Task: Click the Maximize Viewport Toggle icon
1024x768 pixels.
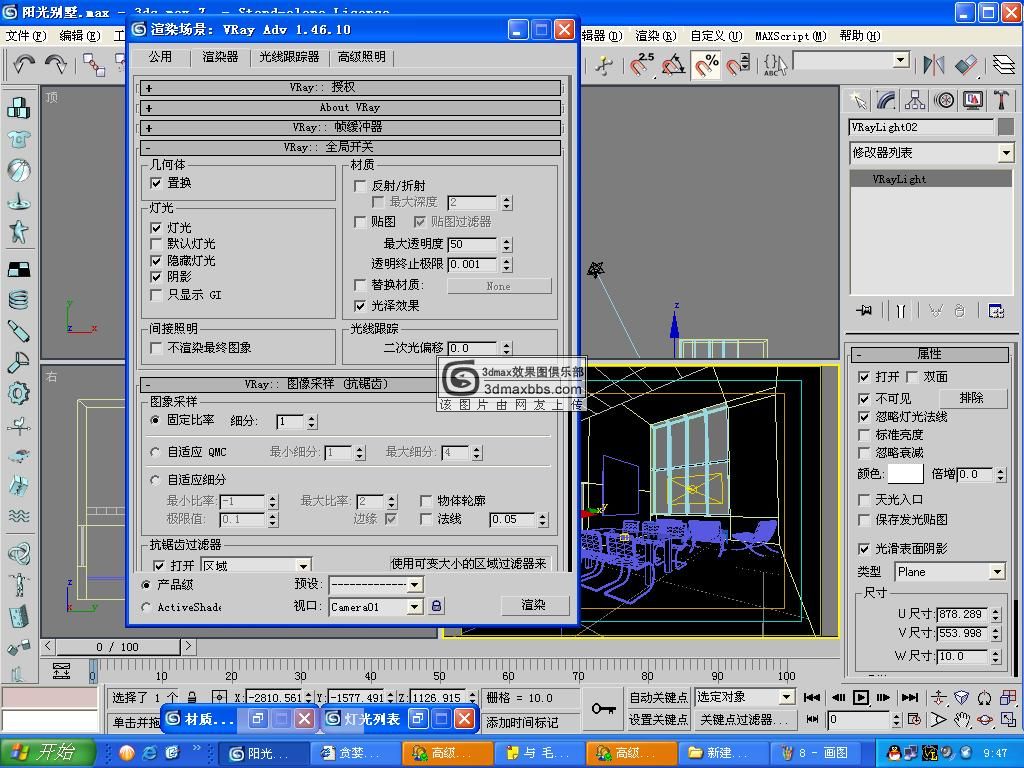Action: [1009, 720]
